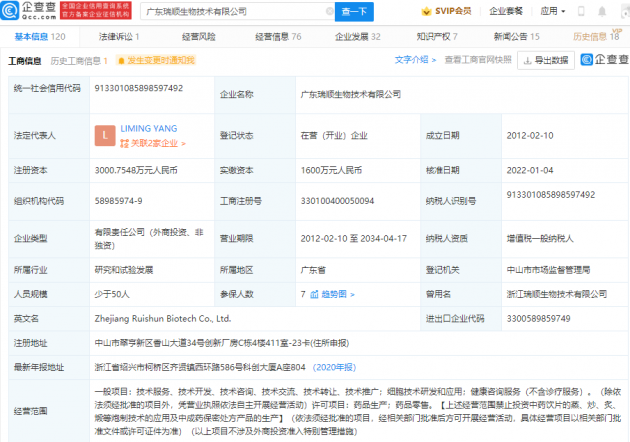Select 增值税一般纳税人 taxpayer qualification
630x442 pixels.
point(540,239)
